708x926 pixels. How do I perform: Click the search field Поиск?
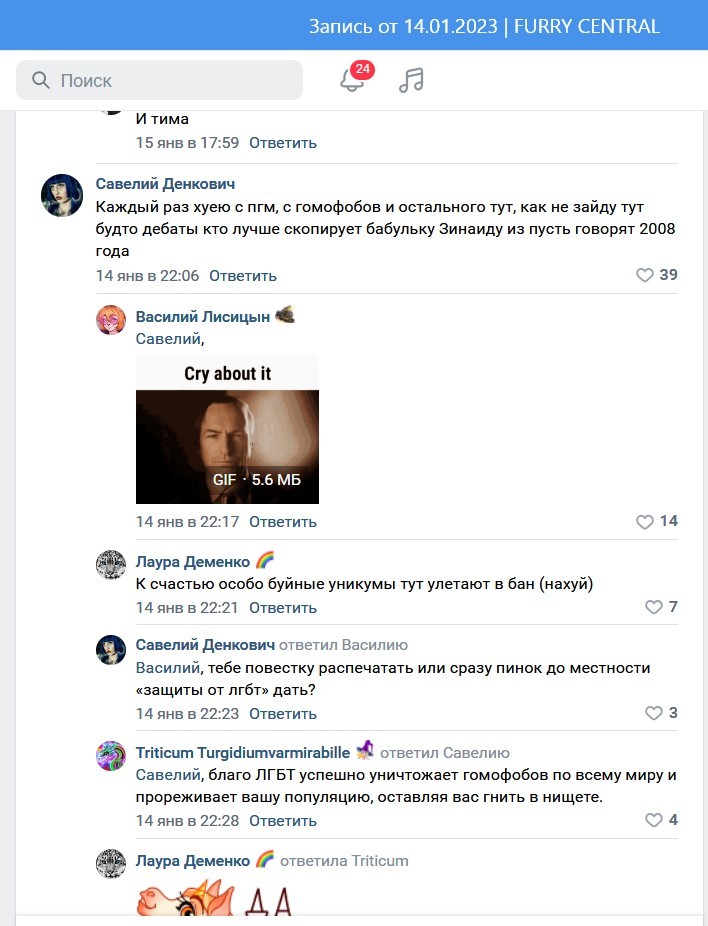point(159,80)
